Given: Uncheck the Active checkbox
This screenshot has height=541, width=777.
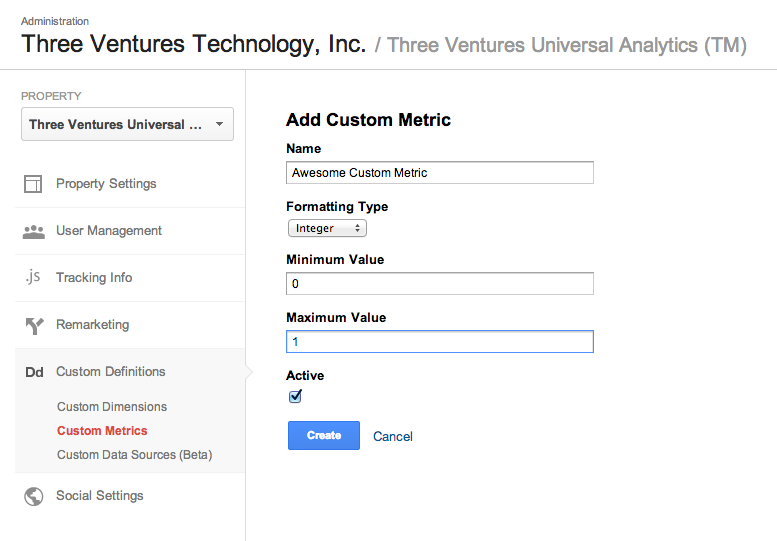Looking at the screenshot, I should click(x=295, y=396).
